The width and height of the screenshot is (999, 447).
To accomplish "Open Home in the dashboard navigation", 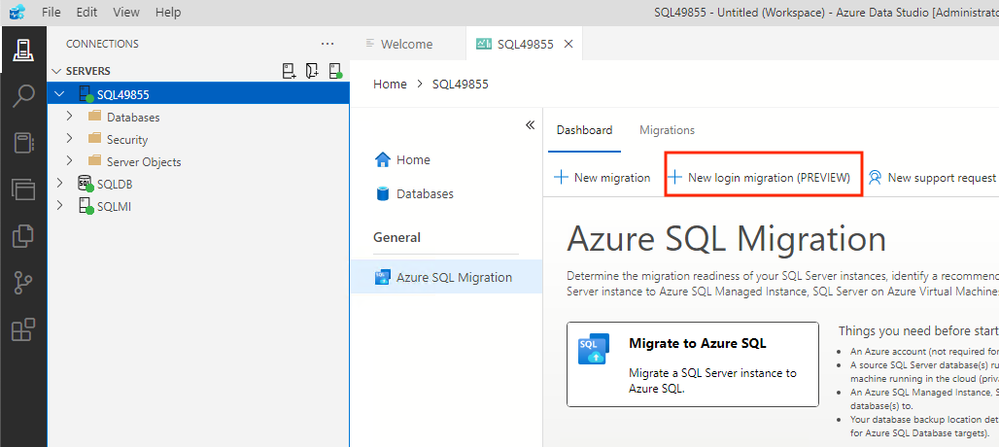I will pos(403,160).
